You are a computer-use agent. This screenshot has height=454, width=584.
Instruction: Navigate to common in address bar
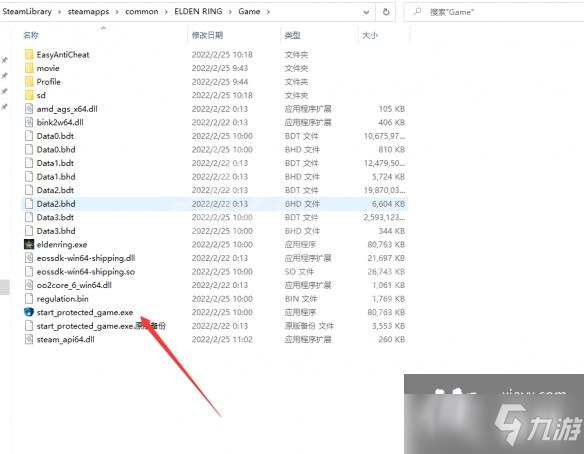142,12
